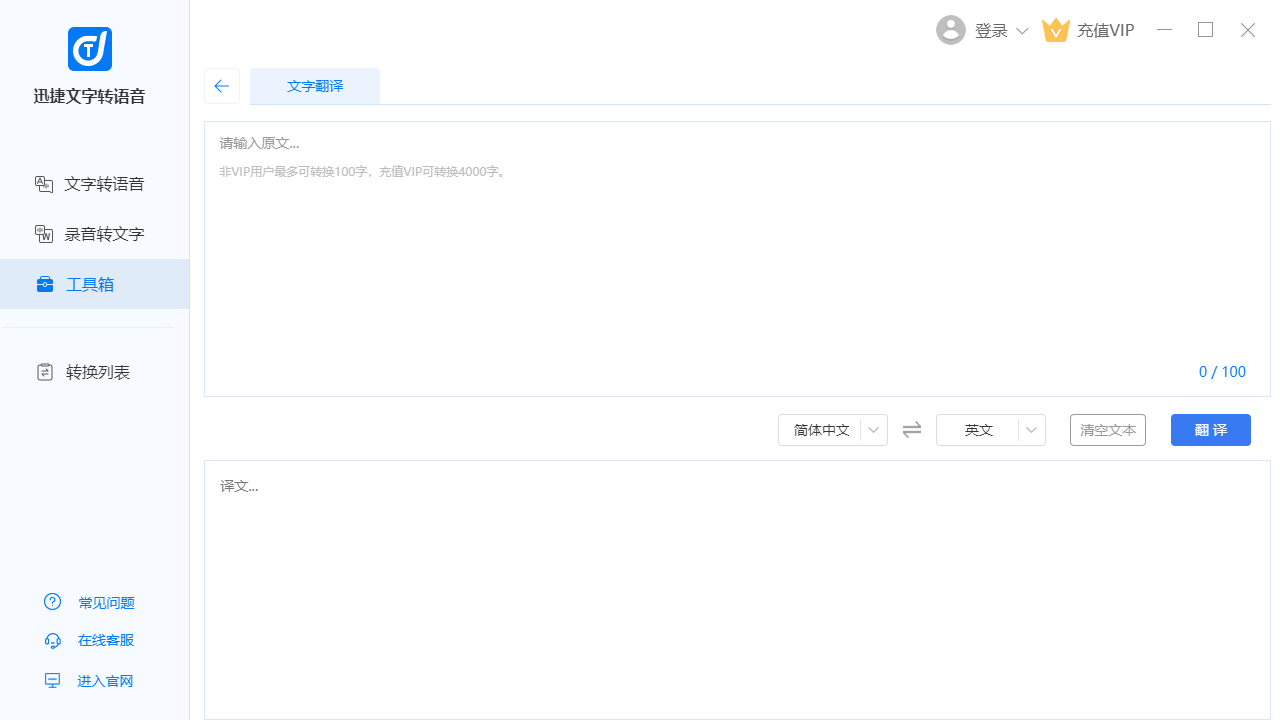Click the user avatar icon

pos(950,30)
